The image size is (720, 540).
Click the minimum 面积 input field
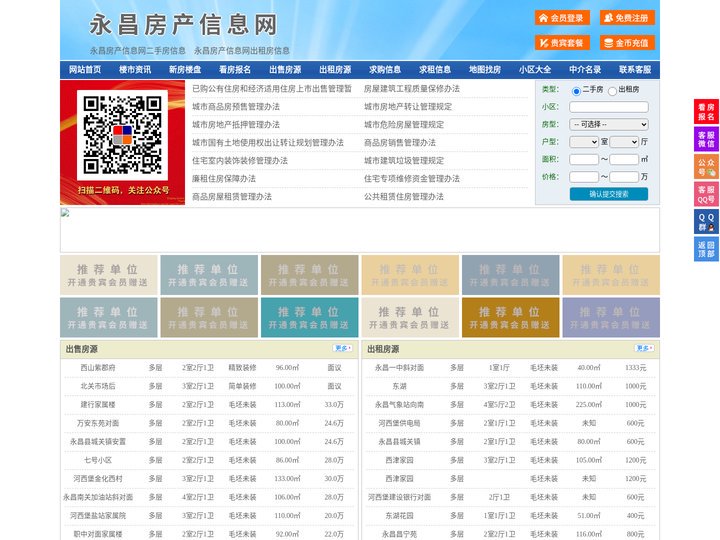click(584, 159)
